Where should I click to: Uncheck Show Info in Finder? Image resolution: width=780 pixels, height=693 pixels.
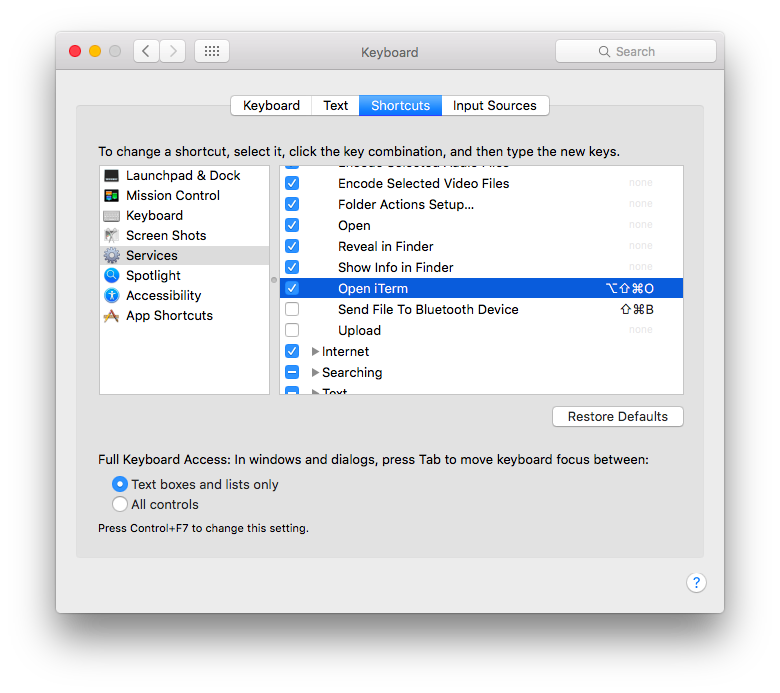point(292,267)
